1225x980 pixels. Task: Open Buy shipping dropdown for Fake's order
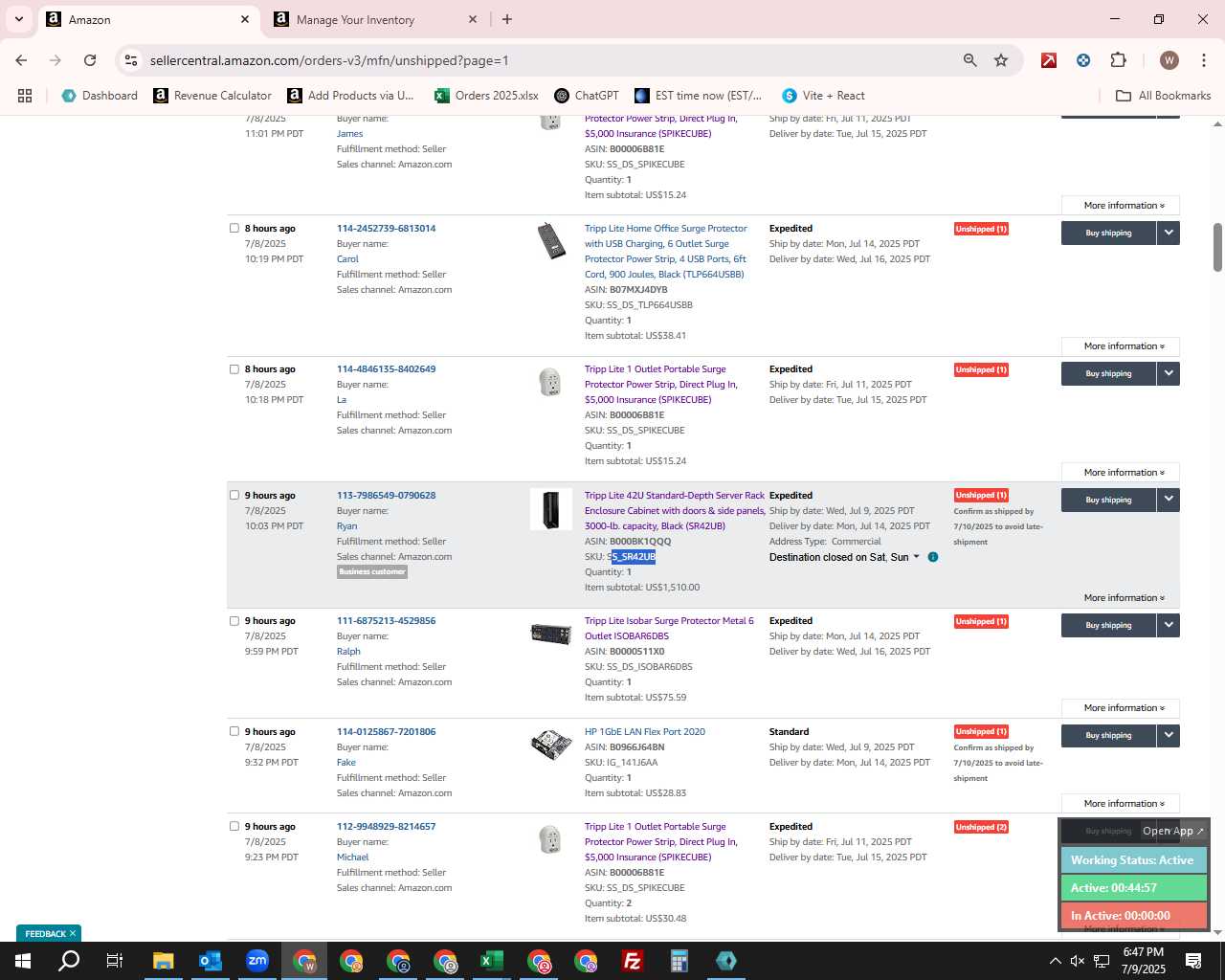click(1168, 735)
